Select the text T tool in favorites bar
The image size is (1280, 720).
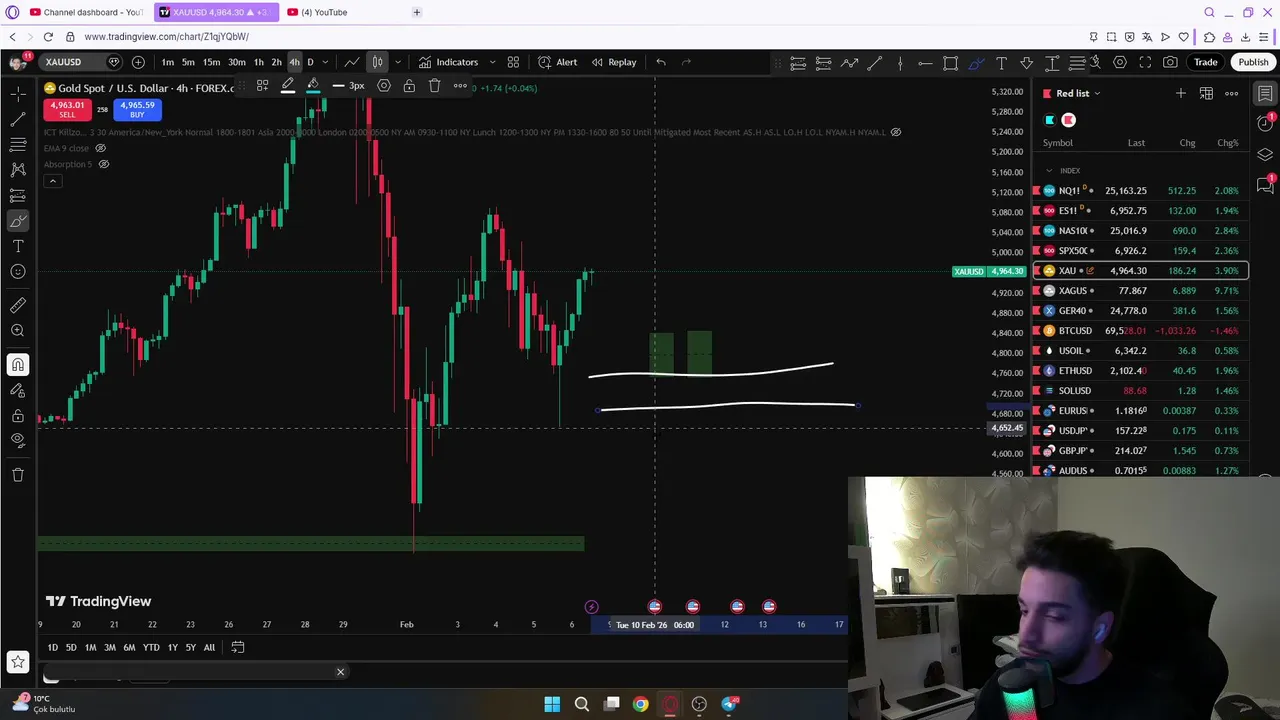point(1001,63)
